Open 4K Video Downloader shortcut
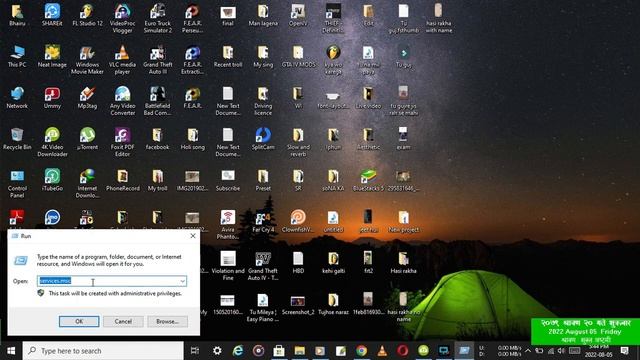The height and width of the screenshot is (360, 640). pos(52,142)
